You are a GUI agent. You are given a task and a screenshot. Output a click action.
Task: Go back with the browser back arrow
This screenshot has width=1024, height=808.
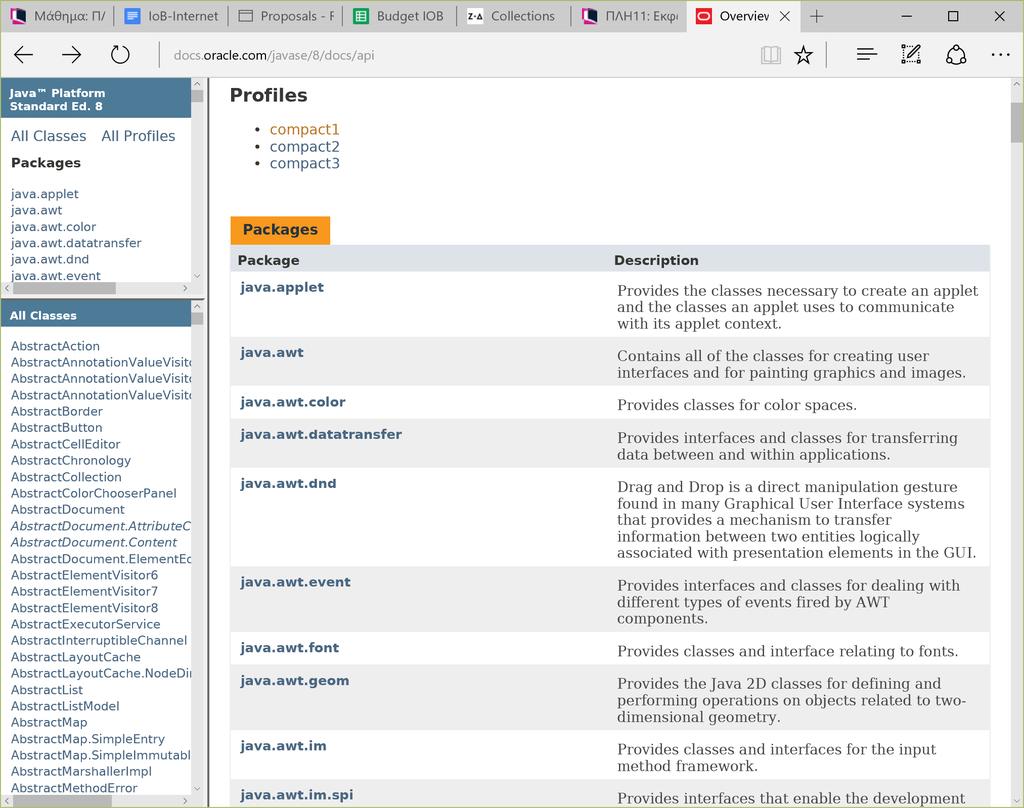(x=24, y=55)
